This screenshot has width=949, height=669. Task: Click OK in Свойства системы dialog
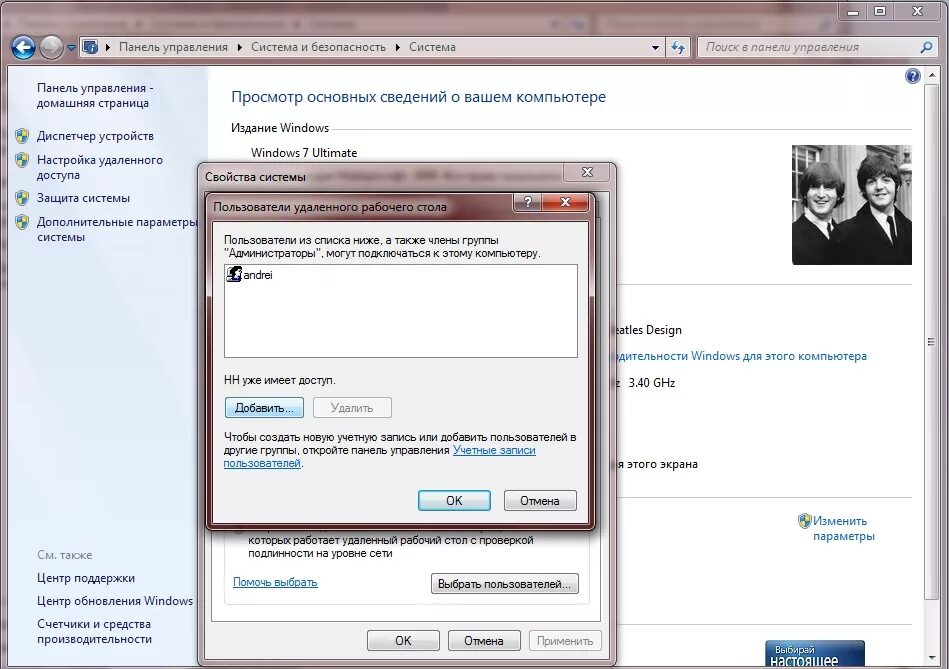(403, 641)
